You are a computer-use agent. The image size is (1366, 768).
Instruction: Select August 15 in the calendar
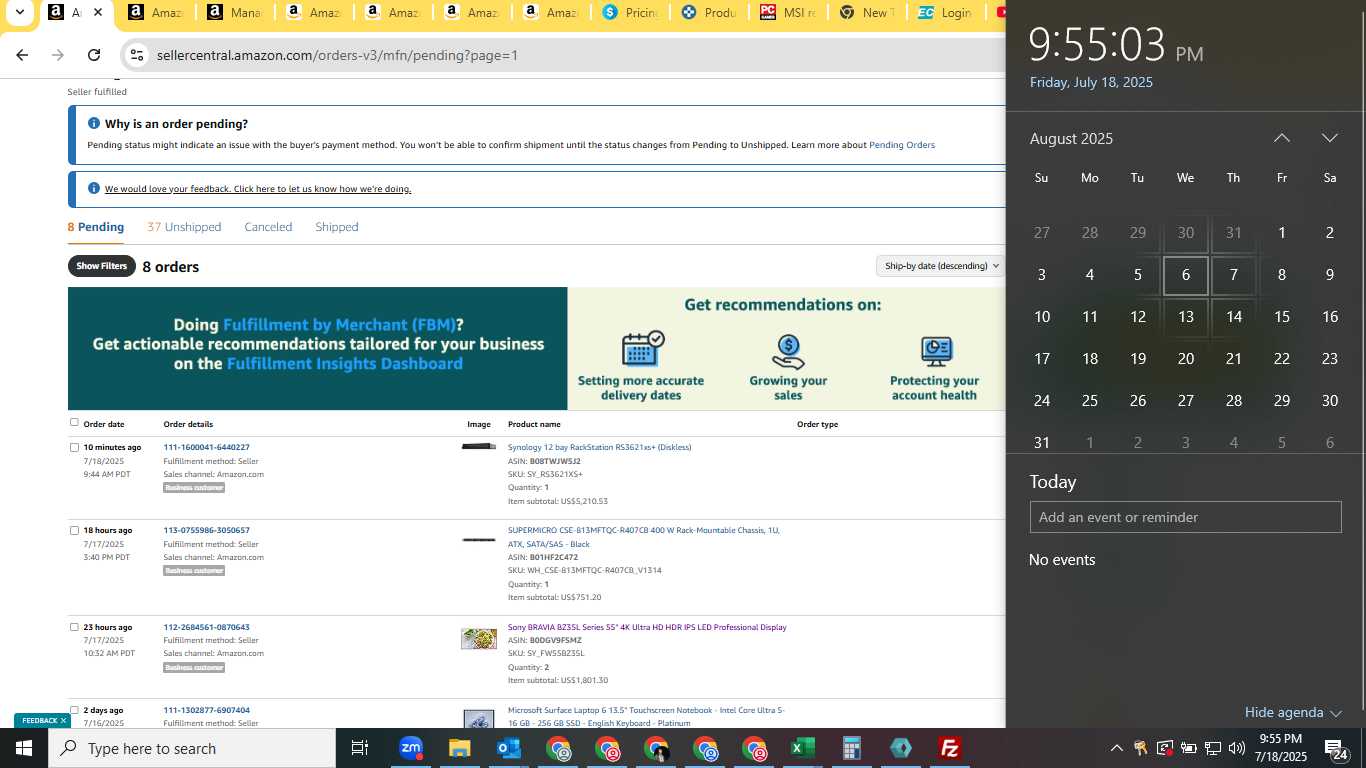click(x=1281, y=316)
